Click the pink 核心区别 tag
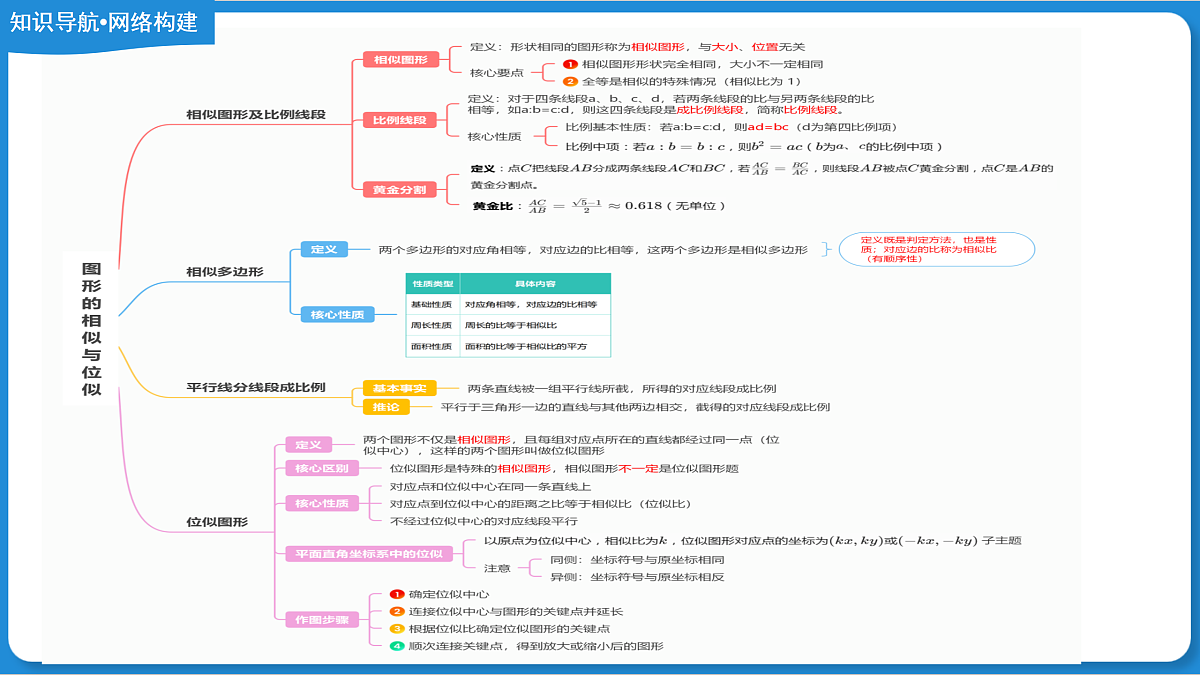1200x675 pixels. click(x=322, y=468)
